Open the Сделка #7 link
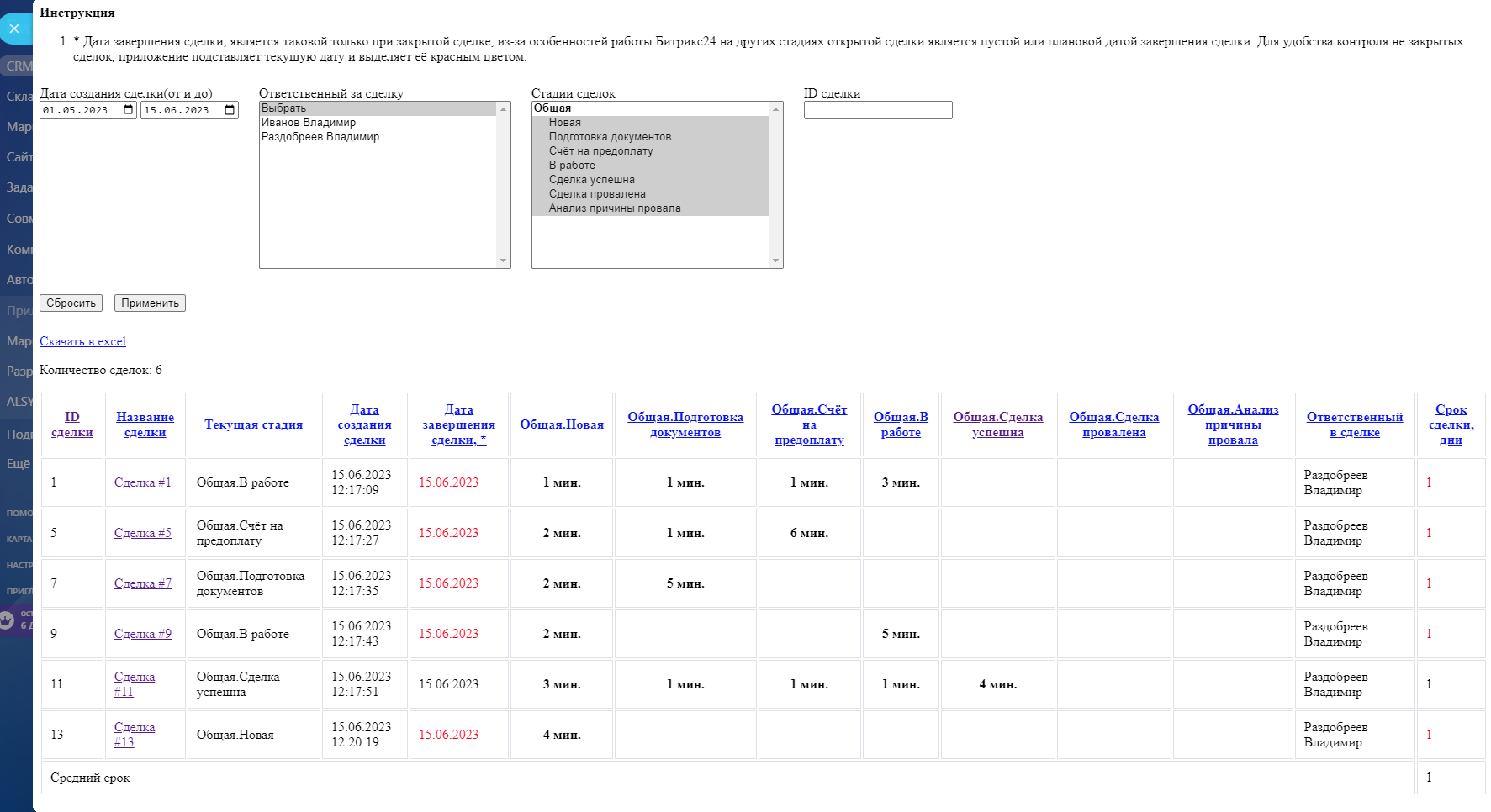 click(x=143, y=583)
